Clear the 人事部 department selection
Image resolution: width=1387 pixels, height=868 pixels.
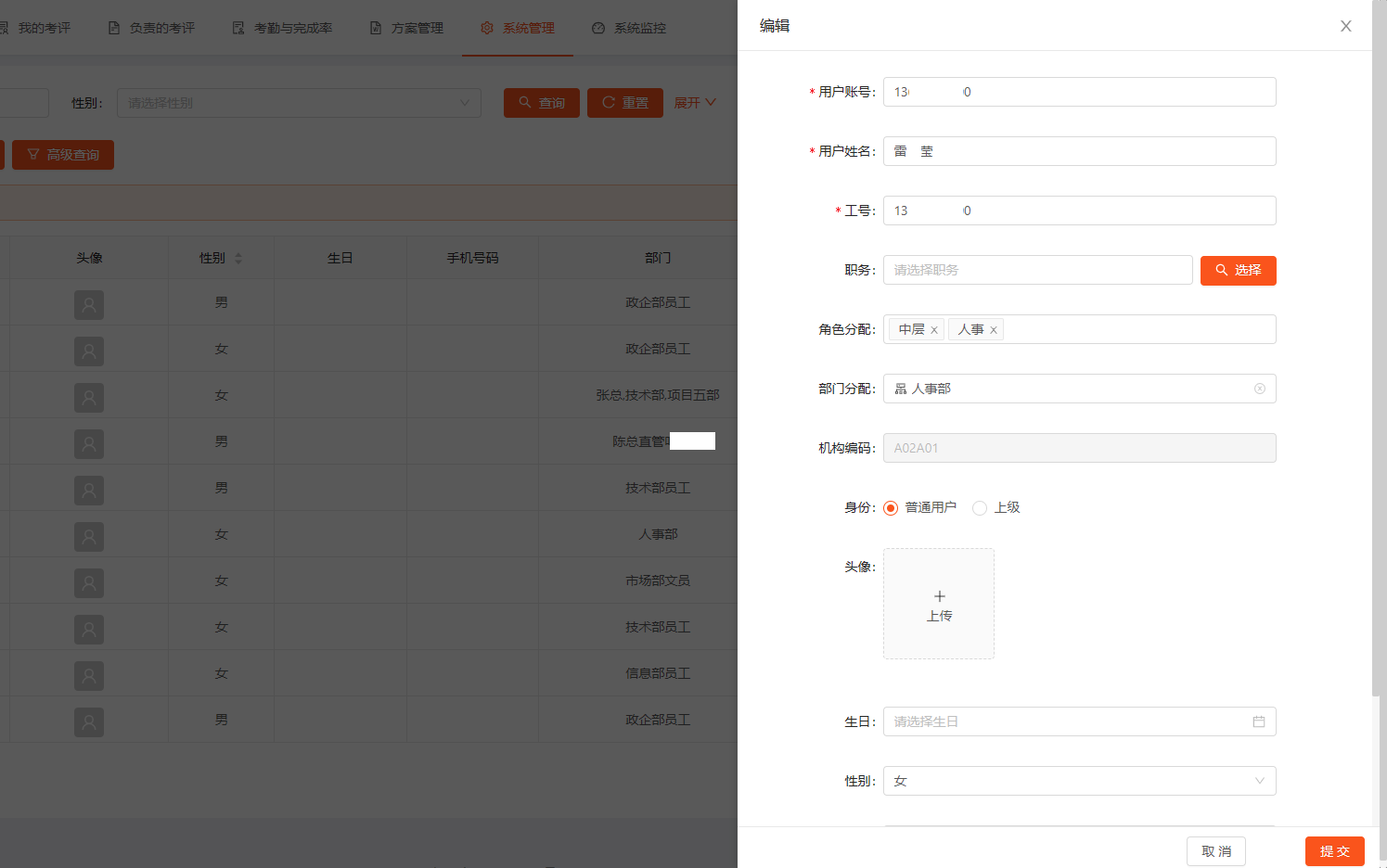click(1259, 389)
